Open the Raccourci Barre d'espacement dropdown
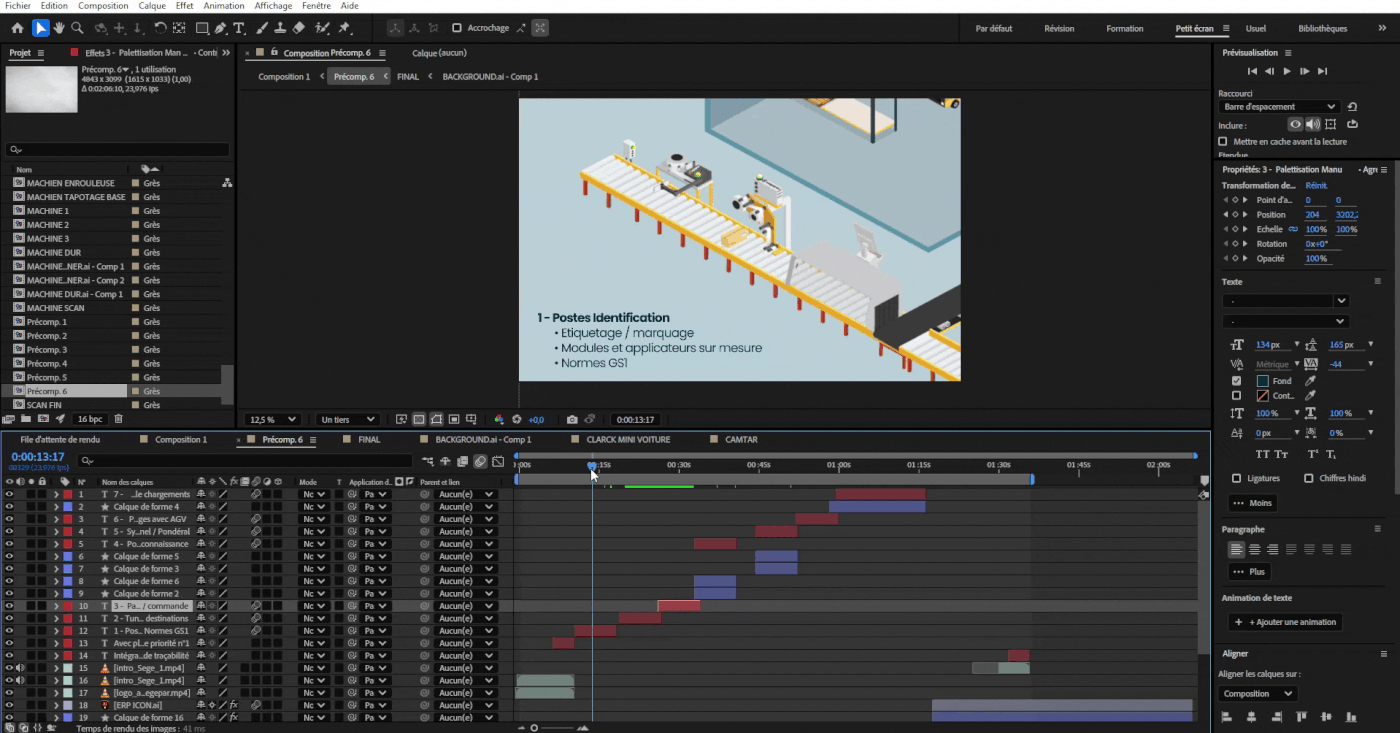Viewport: 1400px width, 733px height. point(1277,106)
